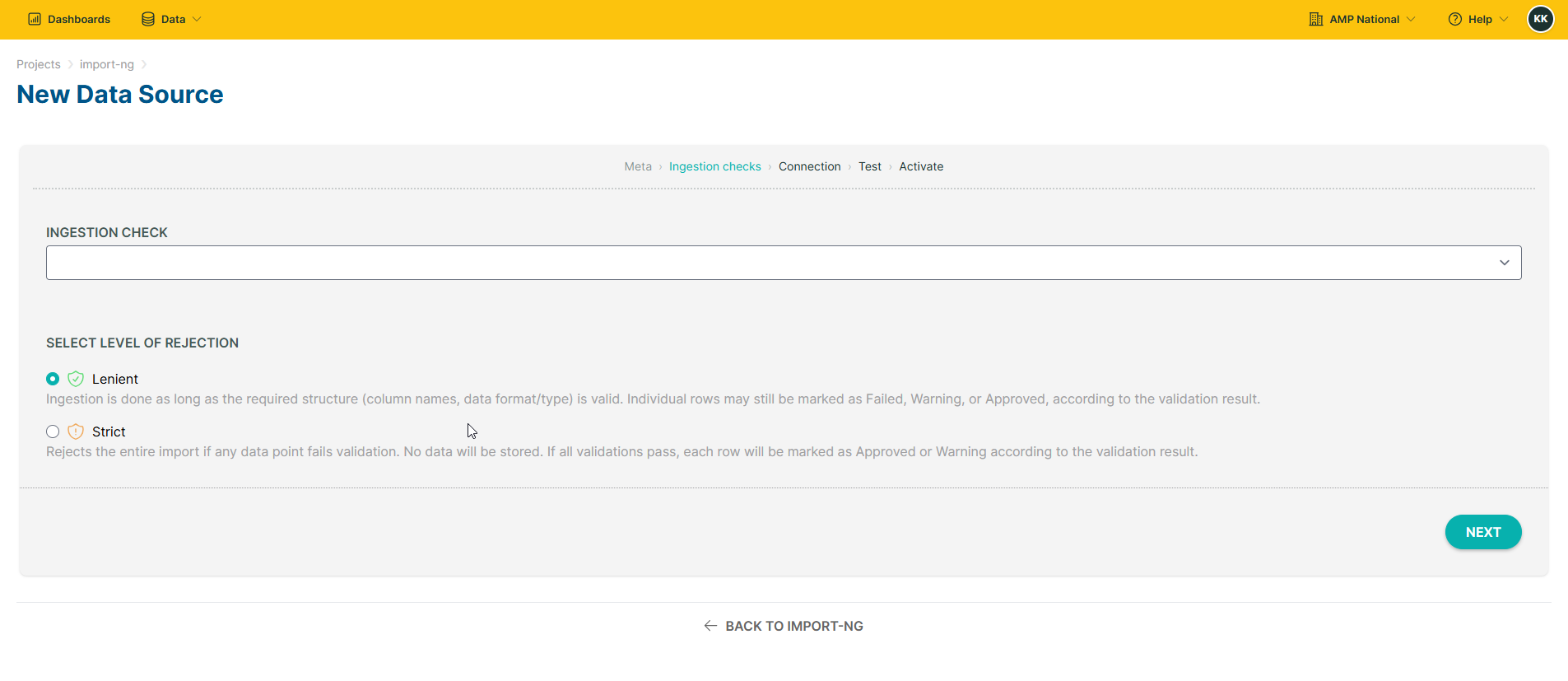Screen dimensions: 1568x681
Task: Expand the Data menu chevron
Action: 197,19
